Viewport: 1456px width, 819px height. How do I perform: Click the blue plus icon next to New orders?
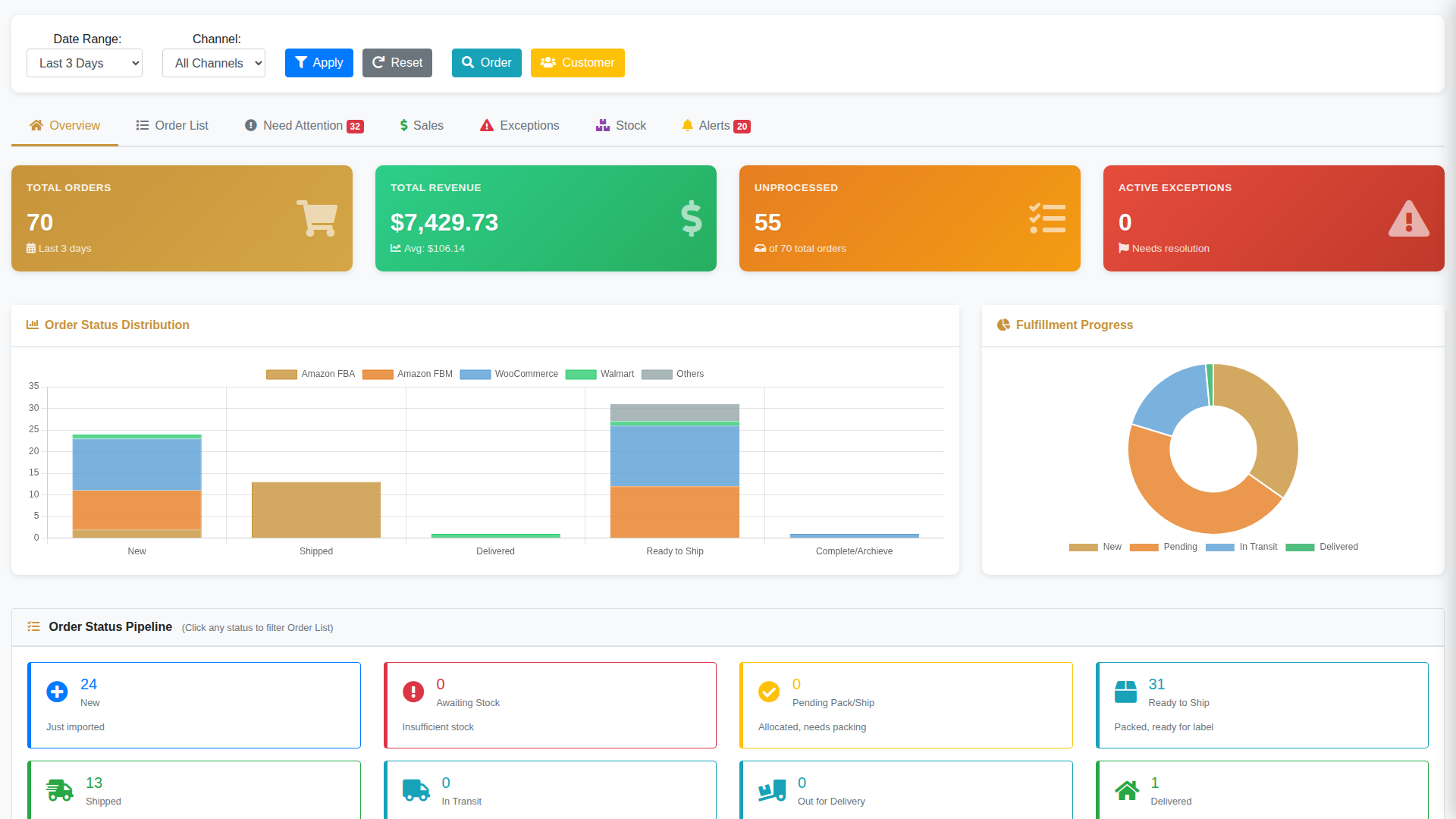click(x=57, y=691)
